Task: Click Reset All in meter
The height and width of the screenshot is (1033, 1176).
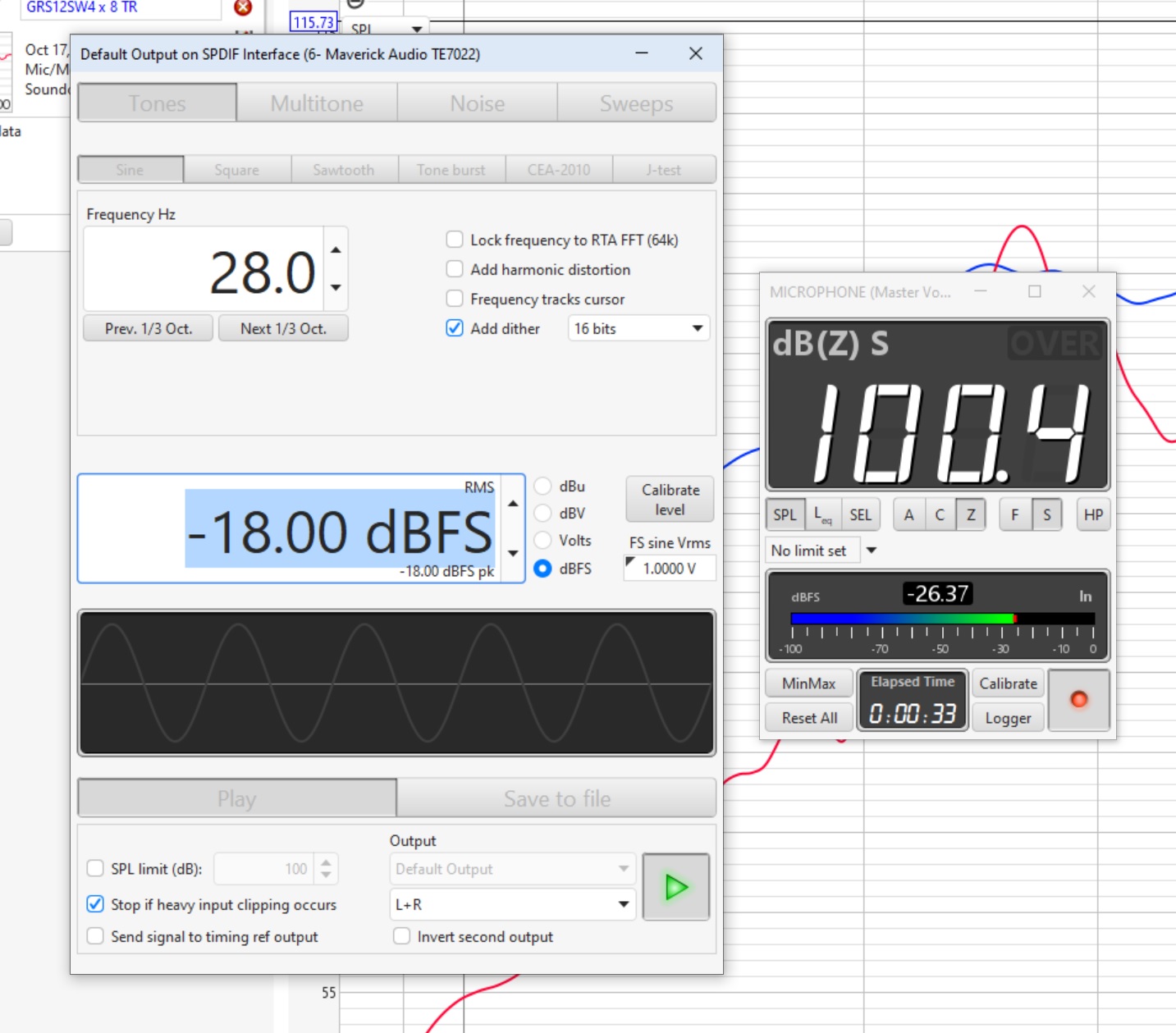Action: click(809, 718)
